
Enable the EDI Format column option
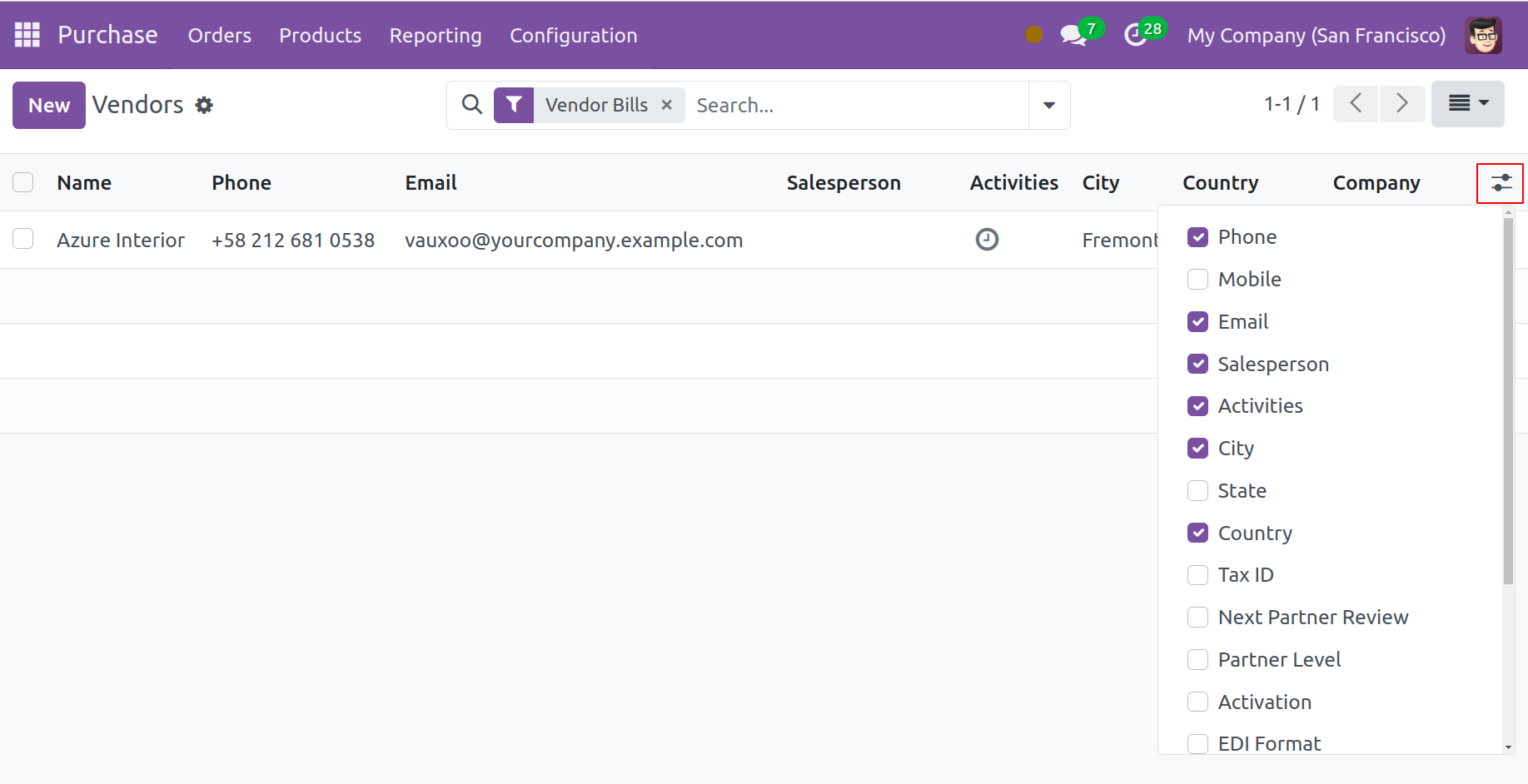click(1197, 743)
